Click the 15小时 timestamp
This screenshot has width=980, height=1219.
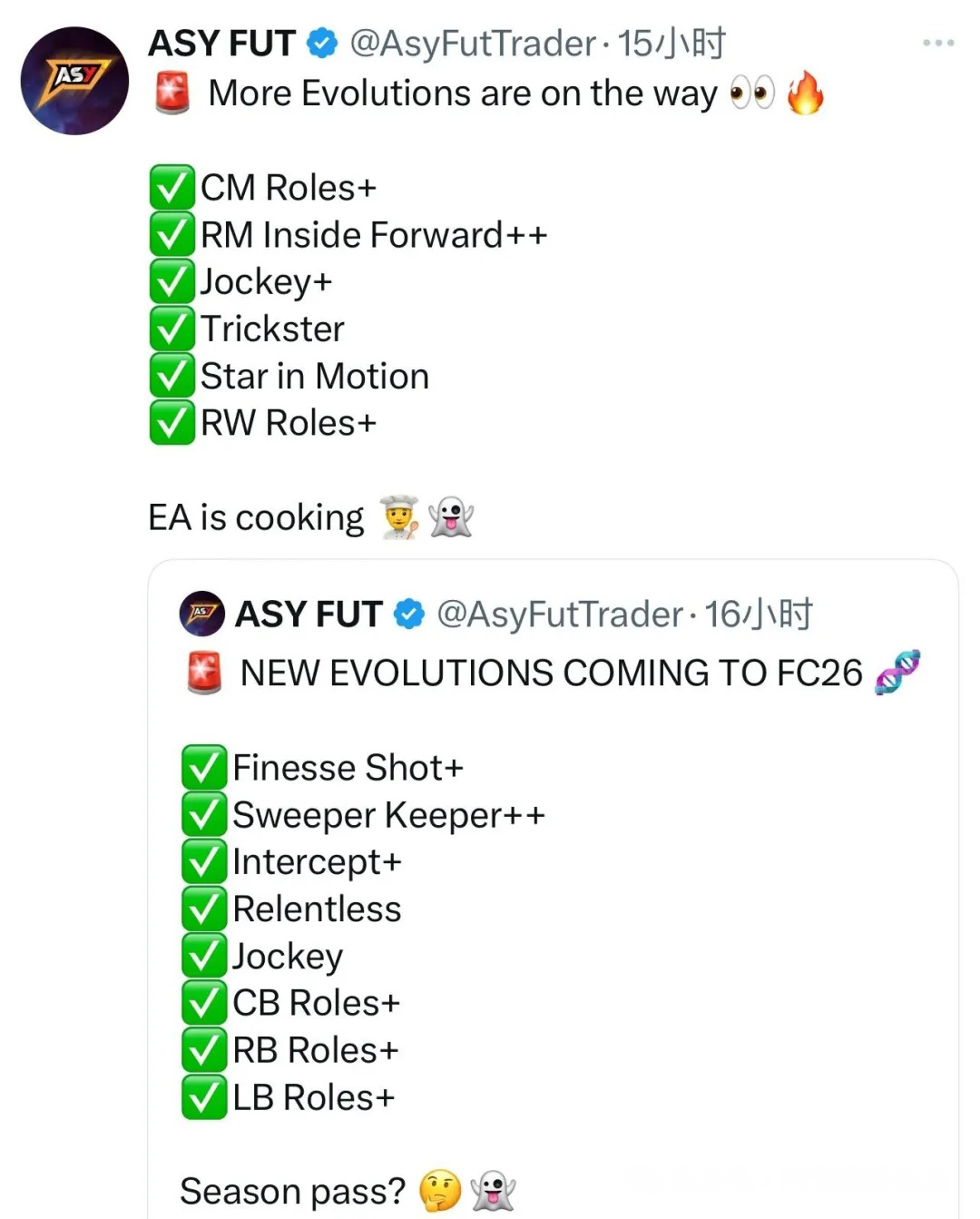coord(671,43)
